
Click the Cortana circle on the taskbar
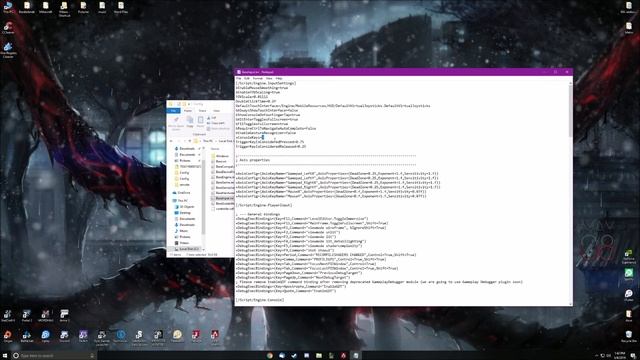pos(16,356)
